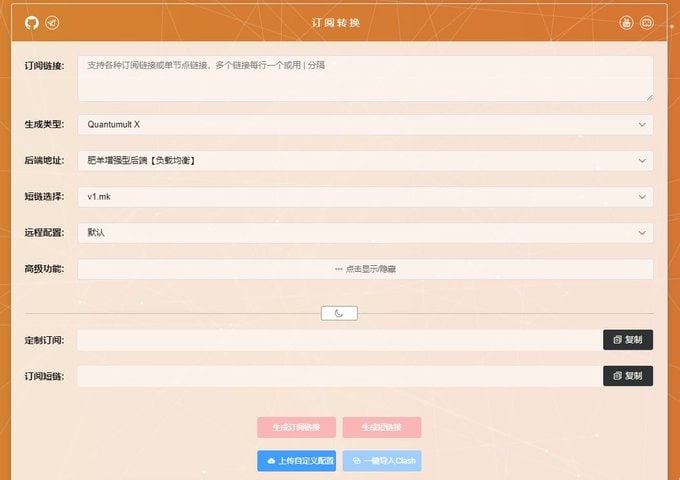Click the Bilibili icon in header

click(x=647, y=23)
